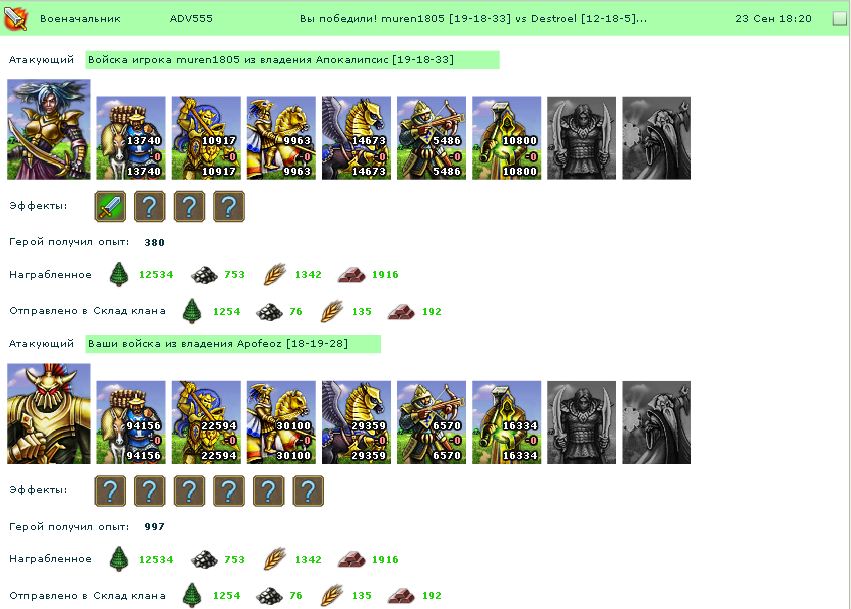Screen dimensions: 851x609
Task: Click the wood resource icon in first Награбленное row
Action: point(118,274)
